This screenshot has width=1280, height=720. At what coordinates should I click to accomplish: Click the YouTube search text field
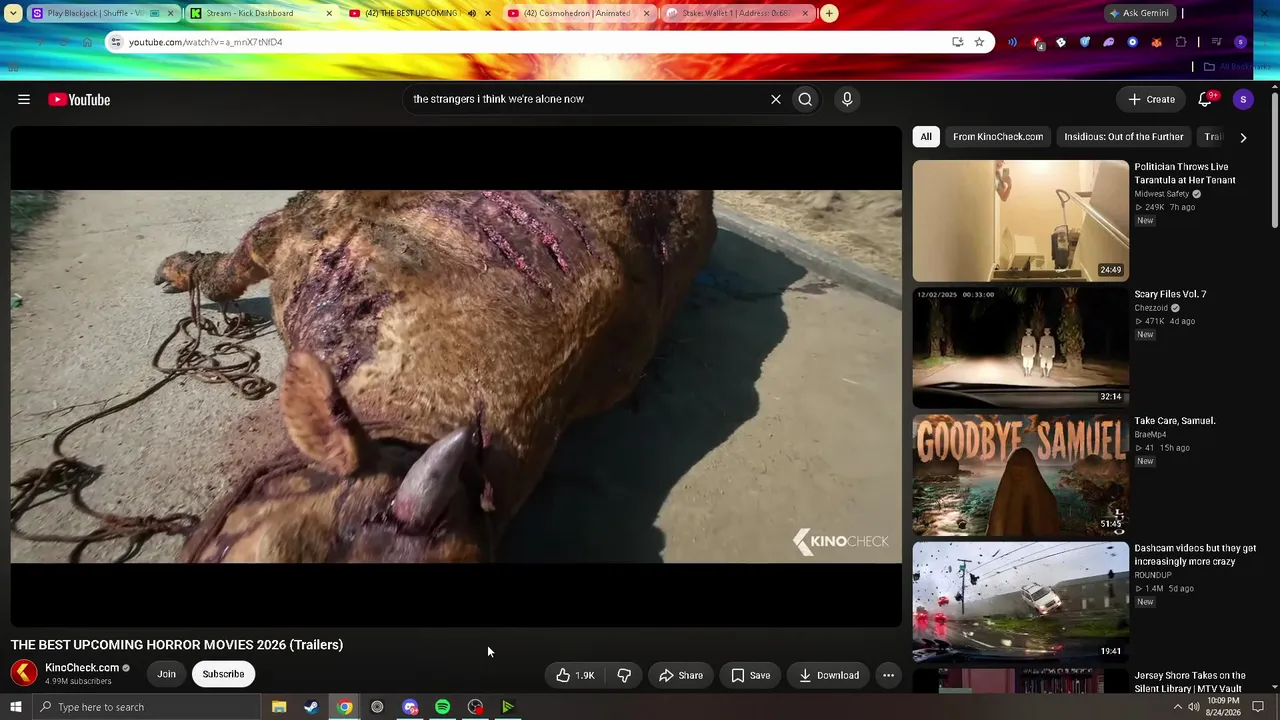pos(585,99)
